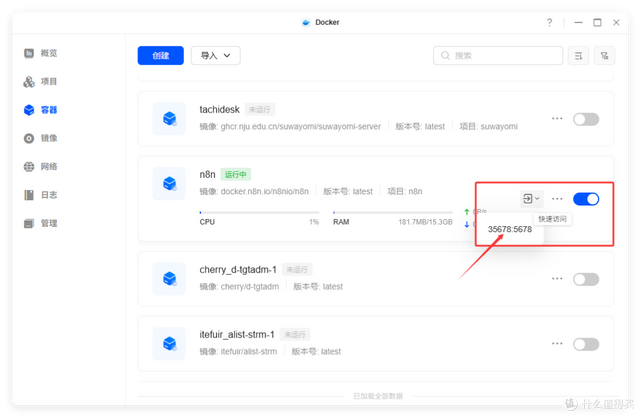640x417 pixels.
Task: Open the 概览 overview section
Action: 40,53
